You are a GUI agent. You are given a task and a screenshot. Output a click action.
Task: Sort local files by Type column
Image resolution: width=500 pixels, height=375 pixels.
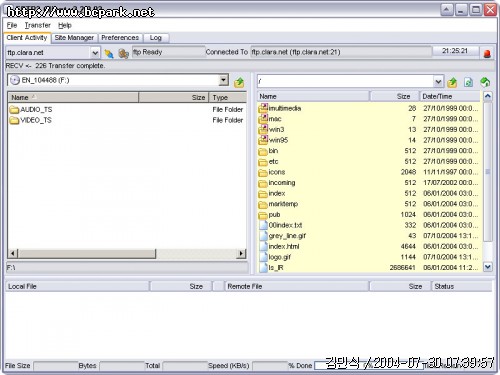pyautogui.click(x=228, y=97)
